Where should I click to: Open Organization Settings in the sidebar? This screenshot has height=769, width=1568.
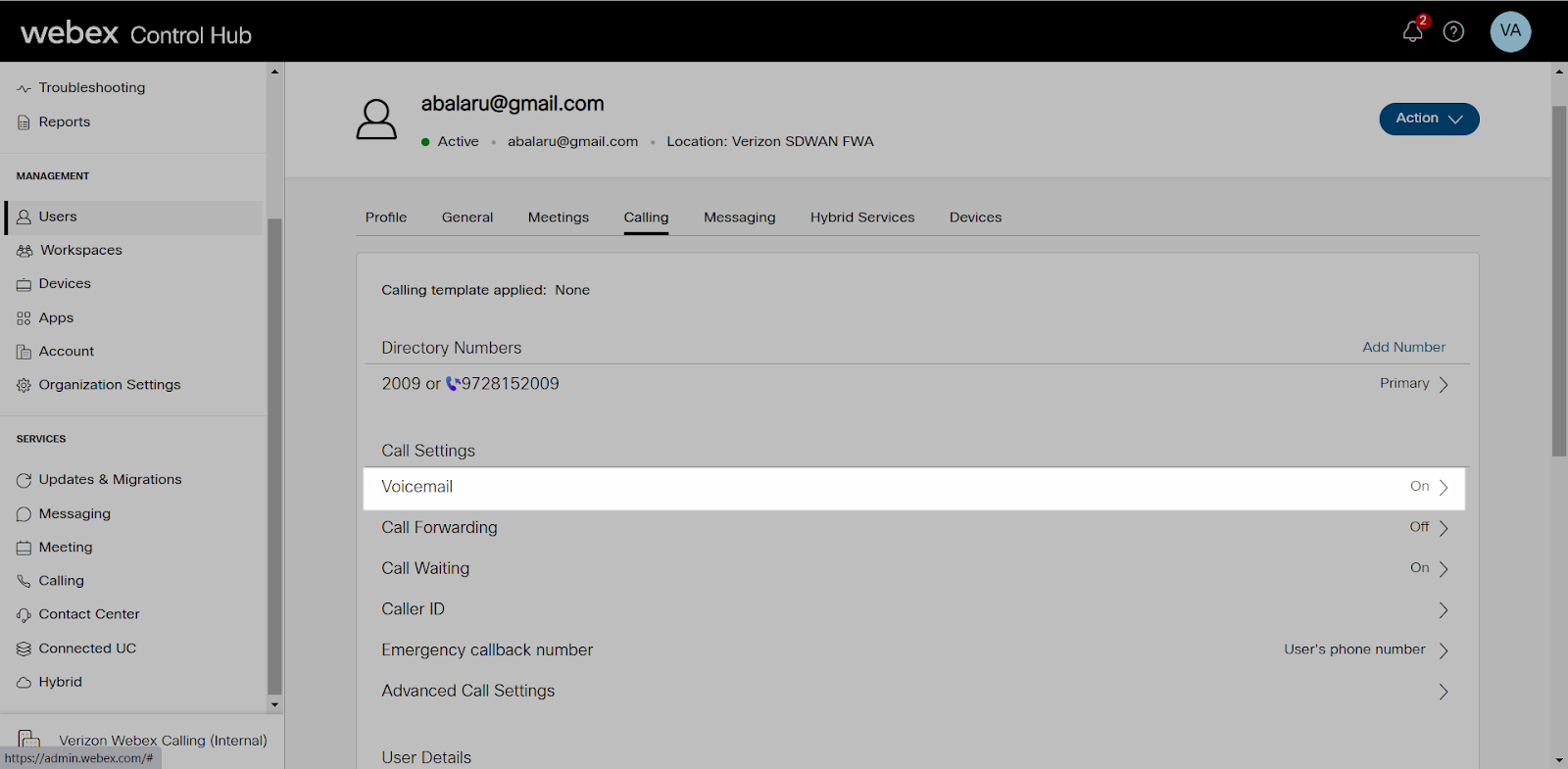pyautogui.click(x=110, y=385)
